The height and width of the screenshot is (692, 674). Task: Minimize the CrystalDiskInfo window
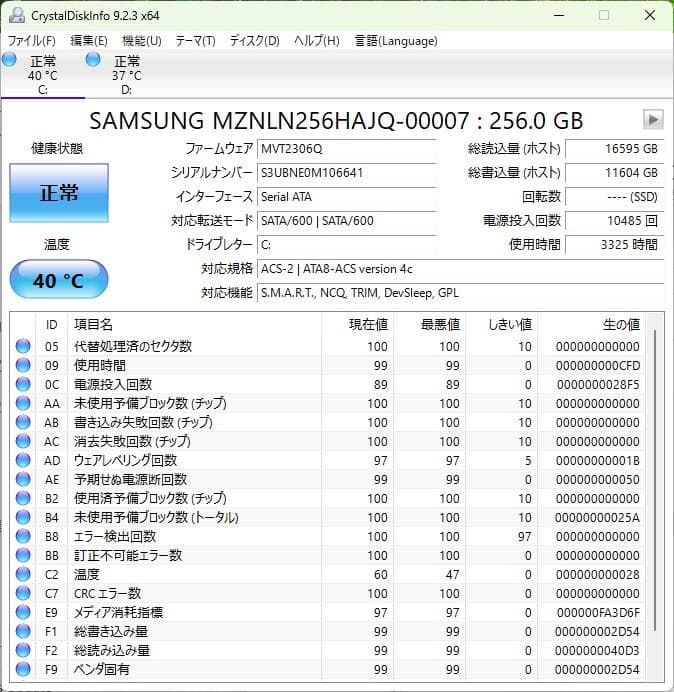[559, 15]
